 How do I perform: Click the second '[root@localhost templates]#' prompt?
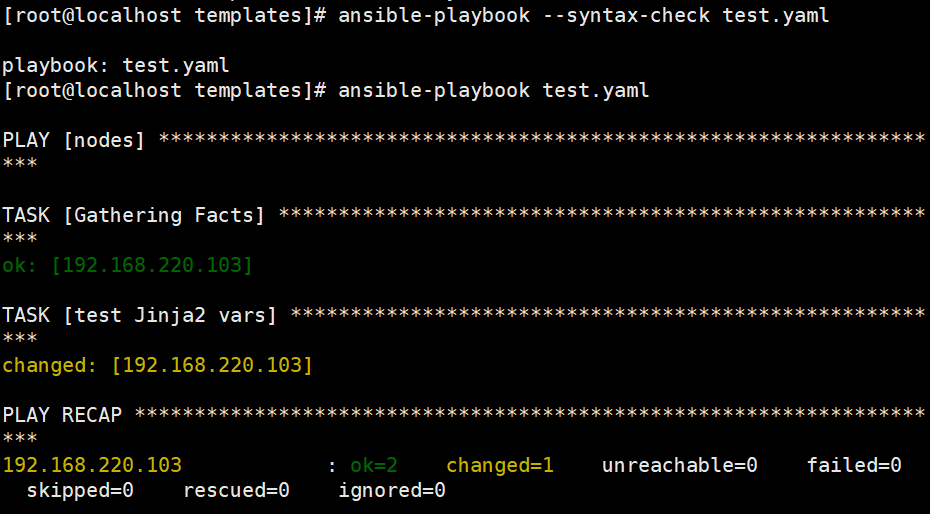click(x=164, y=90)
